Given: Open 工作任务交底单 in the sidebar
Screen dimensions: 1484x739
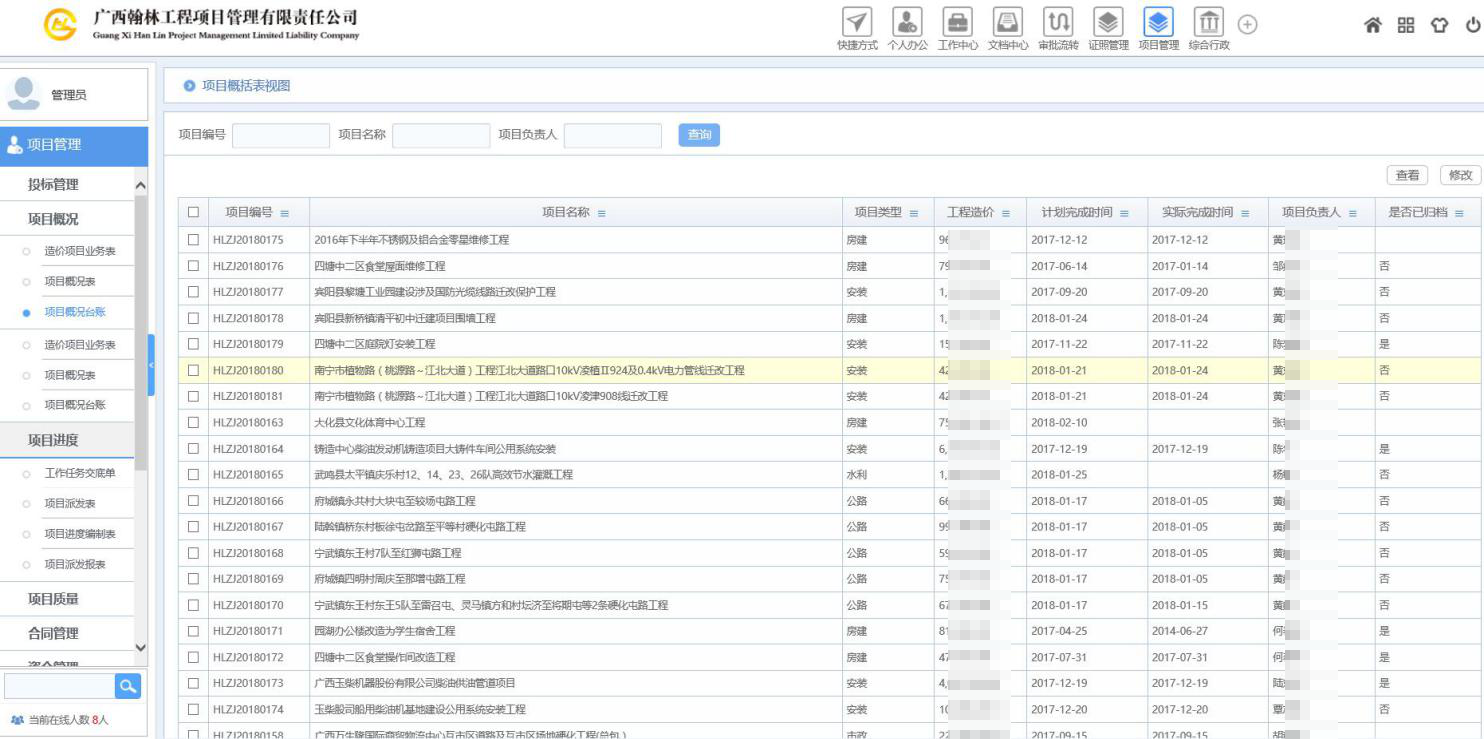Looking at the screenshot, I should (80, 473).
